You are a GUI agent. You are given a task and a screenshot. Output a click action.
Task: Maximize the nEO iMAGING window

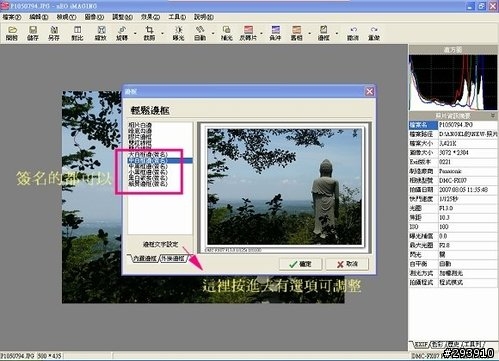481,6
